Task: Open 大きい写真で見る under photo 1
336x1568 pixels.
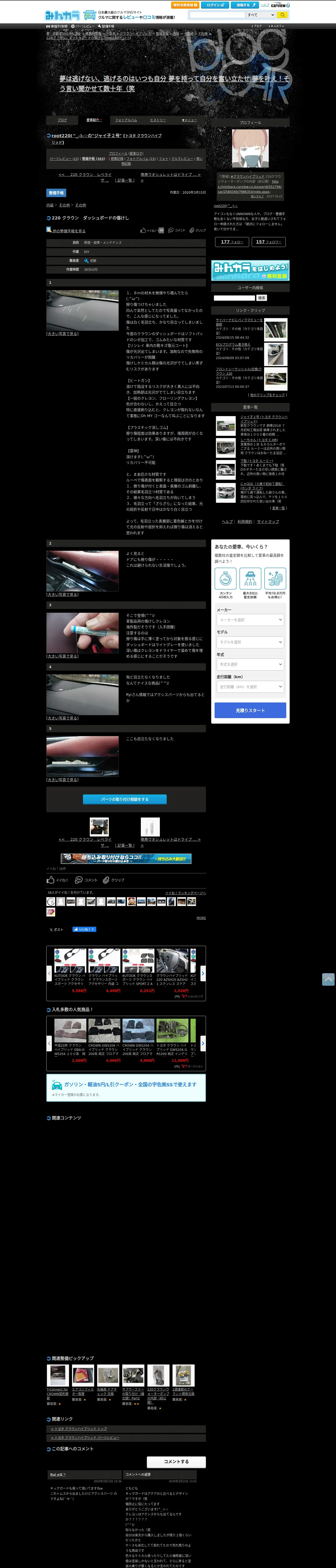Action: 62,333
